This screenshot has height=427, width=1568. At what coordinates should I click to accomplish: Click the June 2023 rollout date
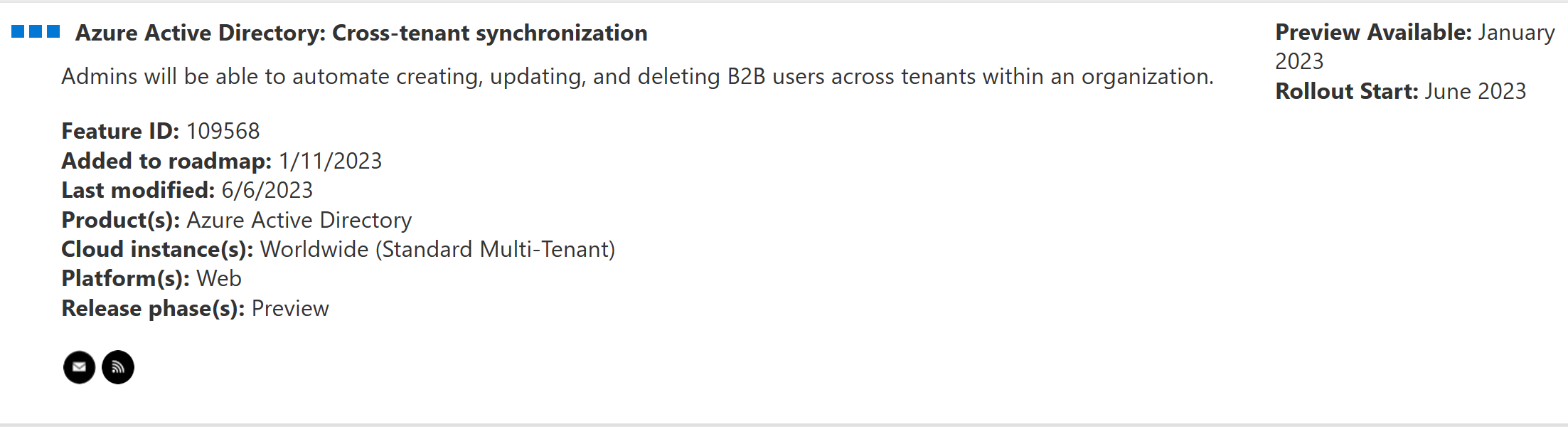click(x=1476, y=91)
